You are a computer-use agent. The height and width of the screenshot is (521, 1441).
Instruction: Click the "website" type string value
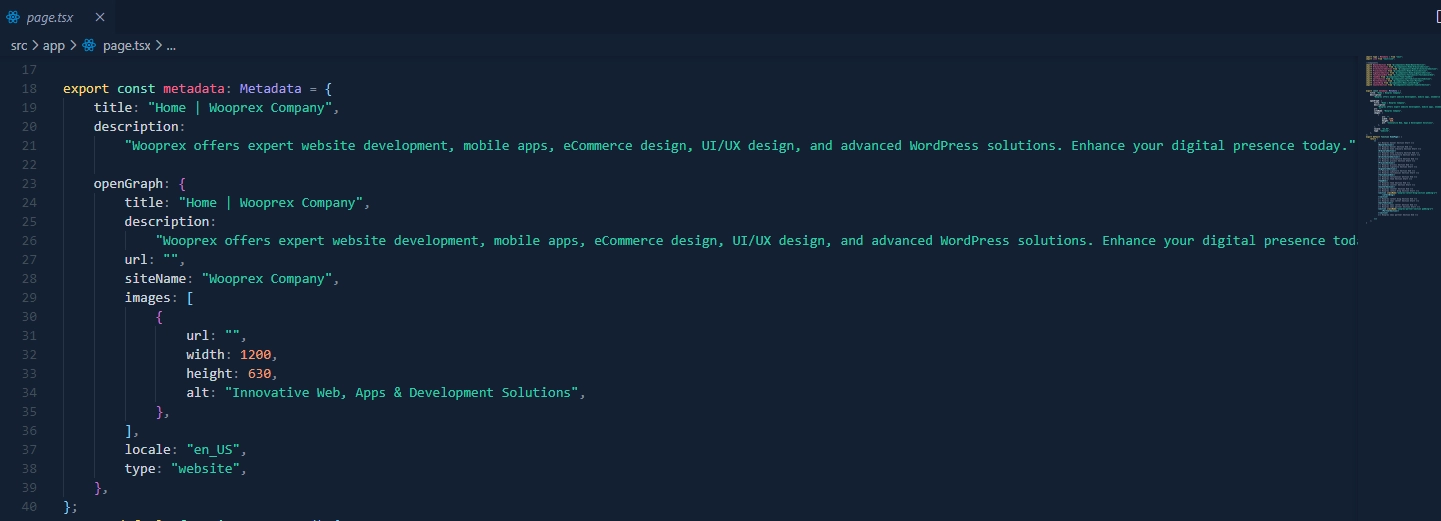point(206,469)
